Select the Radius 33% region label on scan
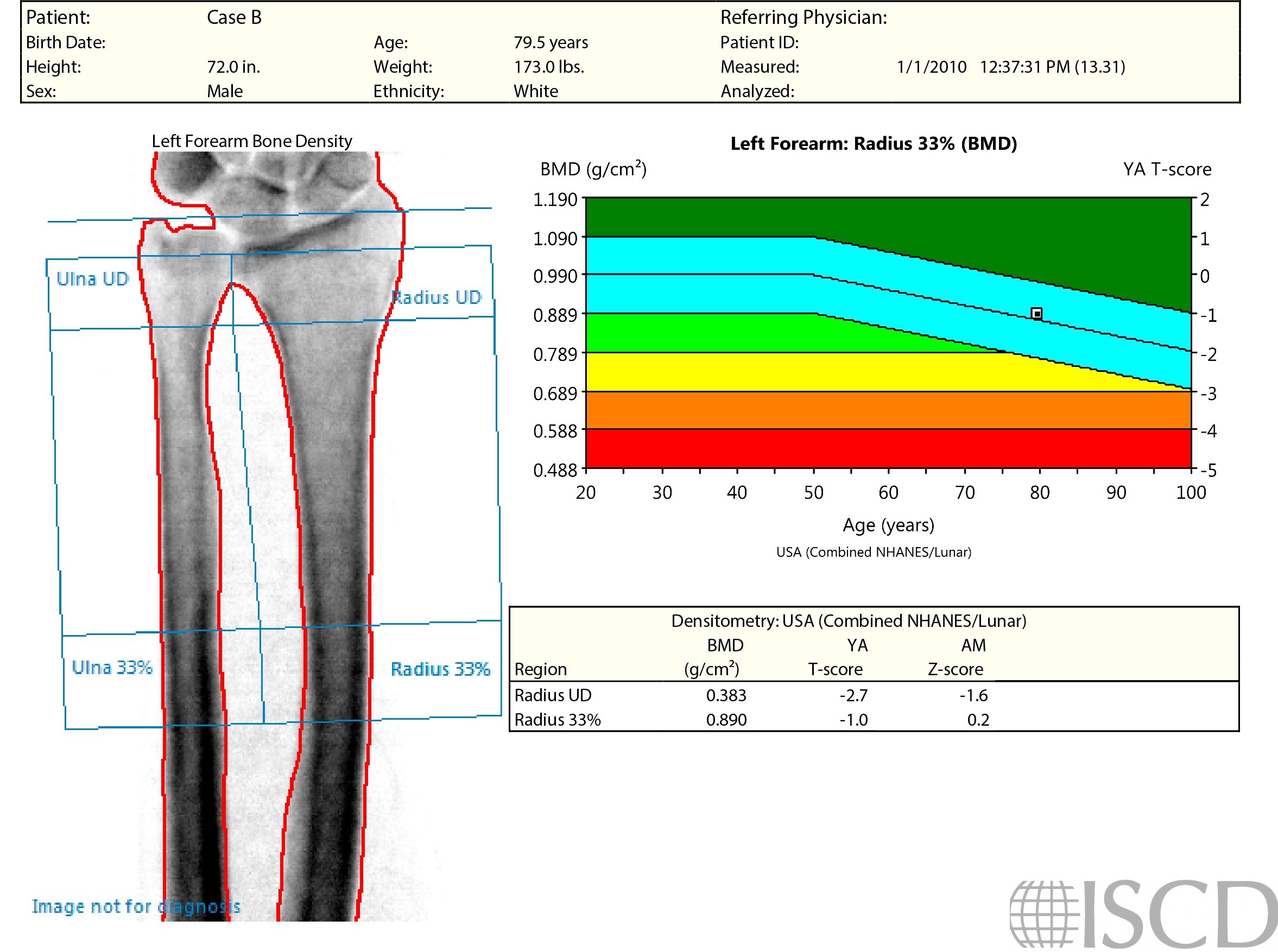Image resolution: width=1278 pixels, height=952 pixels. click(440, 669)
